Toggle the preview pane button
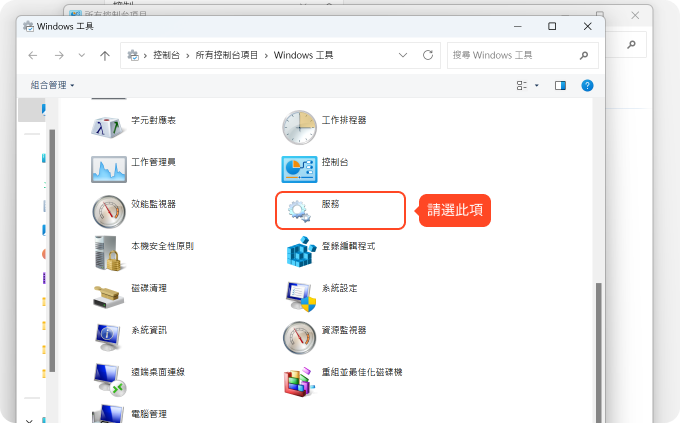680x423 pixels. click(560, 85)
